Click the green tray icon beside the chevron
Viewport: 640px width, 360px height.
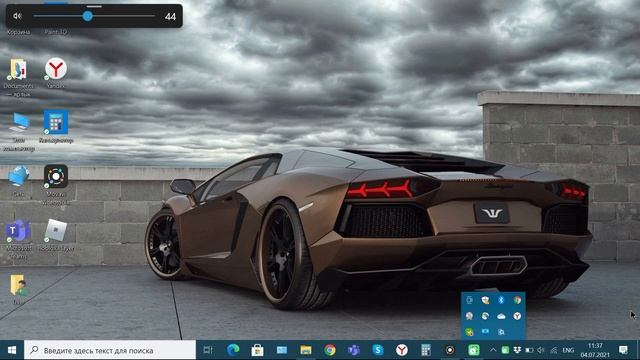point(505,350)
